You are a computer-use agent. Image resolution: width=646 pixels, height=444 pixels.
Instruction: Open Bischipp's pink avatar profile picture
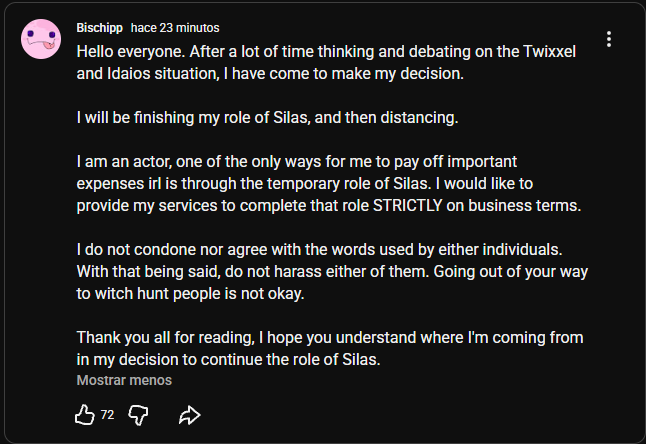[x=41, y=39]
